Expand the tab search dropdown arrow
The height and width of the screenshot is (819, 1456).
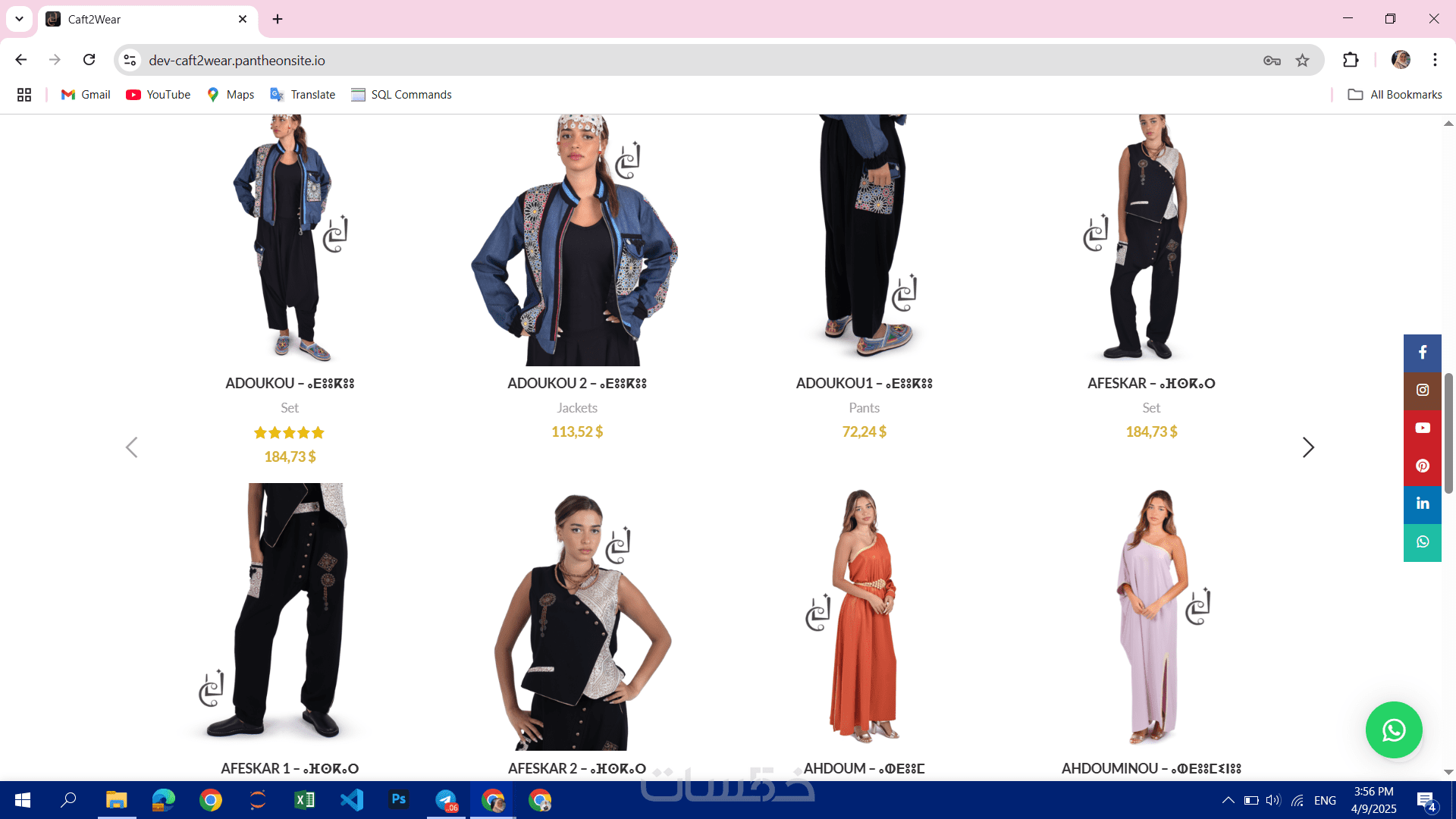tap(19, 19)
